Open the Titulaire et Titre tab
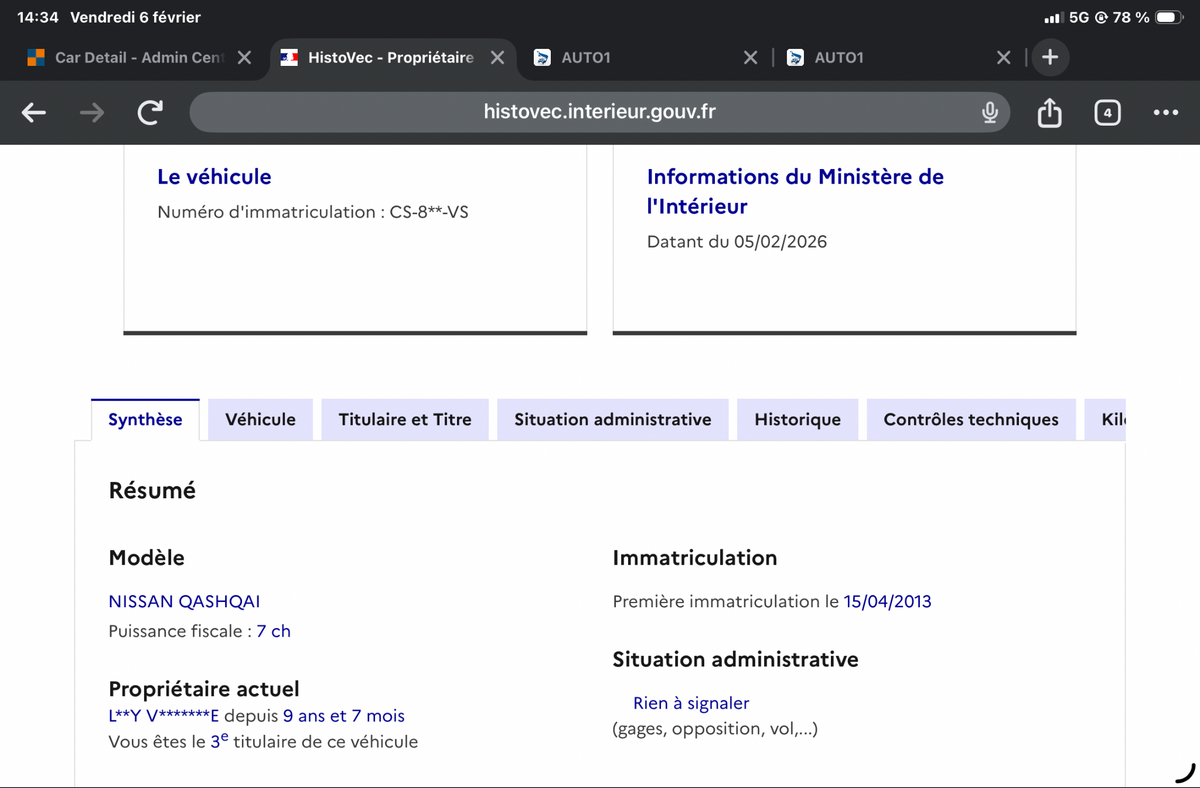Screen dimensions: 1200x788 [x=405, y=420]
